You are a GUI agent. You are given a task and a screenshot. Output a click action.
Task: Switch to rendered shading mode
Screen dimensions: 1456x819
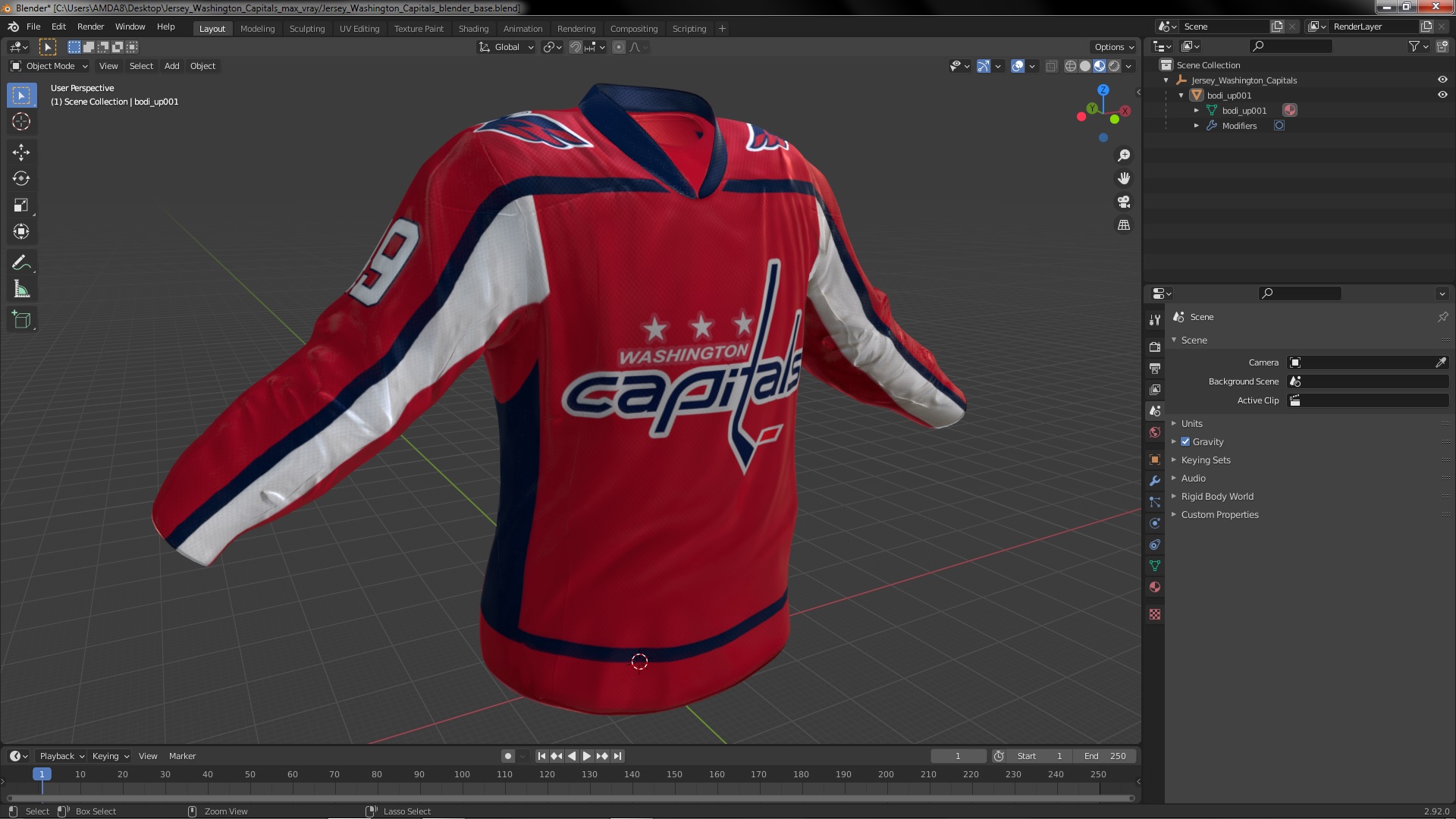click(1114, 66)
